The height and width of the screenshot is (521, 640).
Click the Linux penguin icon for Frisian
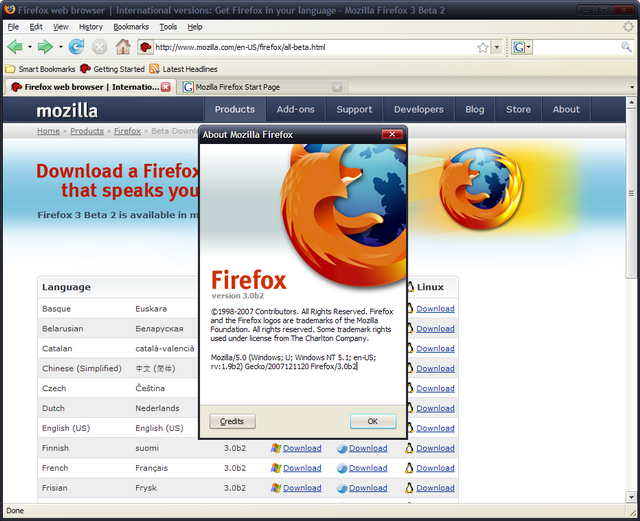pyautogui.click(x=409, y=488)
